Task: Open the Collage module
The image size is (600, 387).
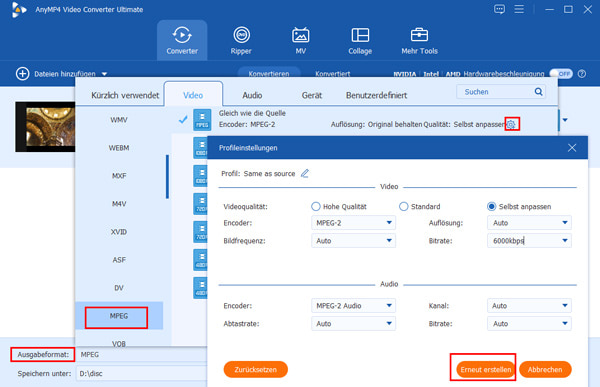Action: tap(360, 41)
